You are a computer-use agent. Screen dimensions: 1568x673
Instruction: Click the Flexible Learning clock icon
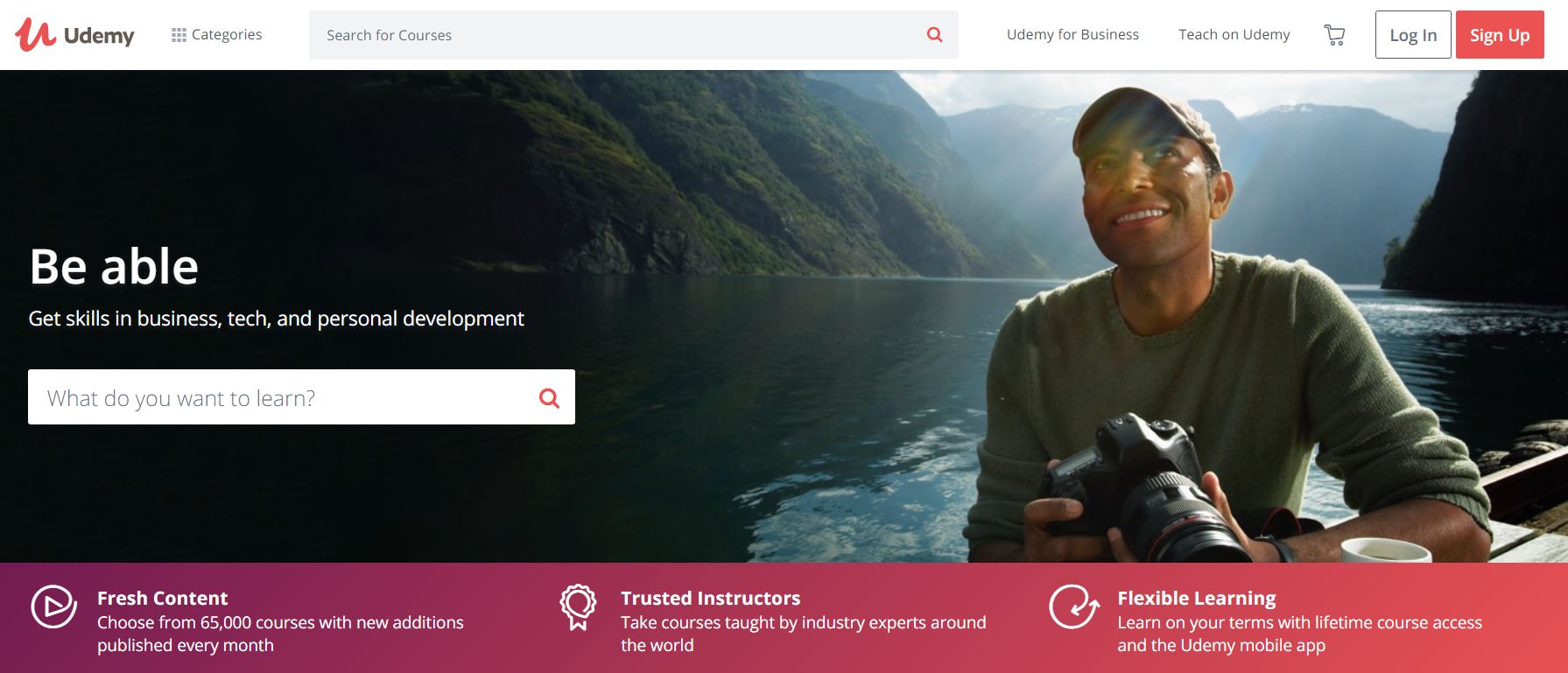coord(1073,606)
